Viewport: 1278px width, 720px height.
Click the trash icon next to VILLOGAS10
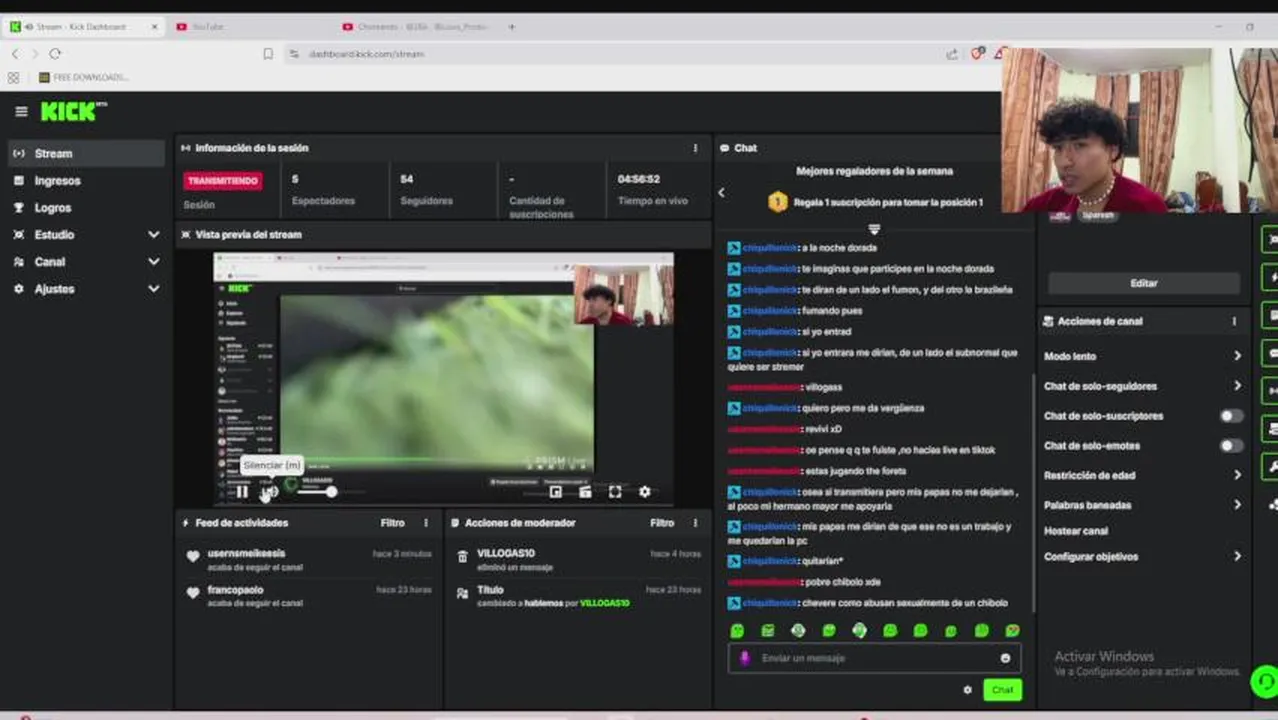point(462,558)
